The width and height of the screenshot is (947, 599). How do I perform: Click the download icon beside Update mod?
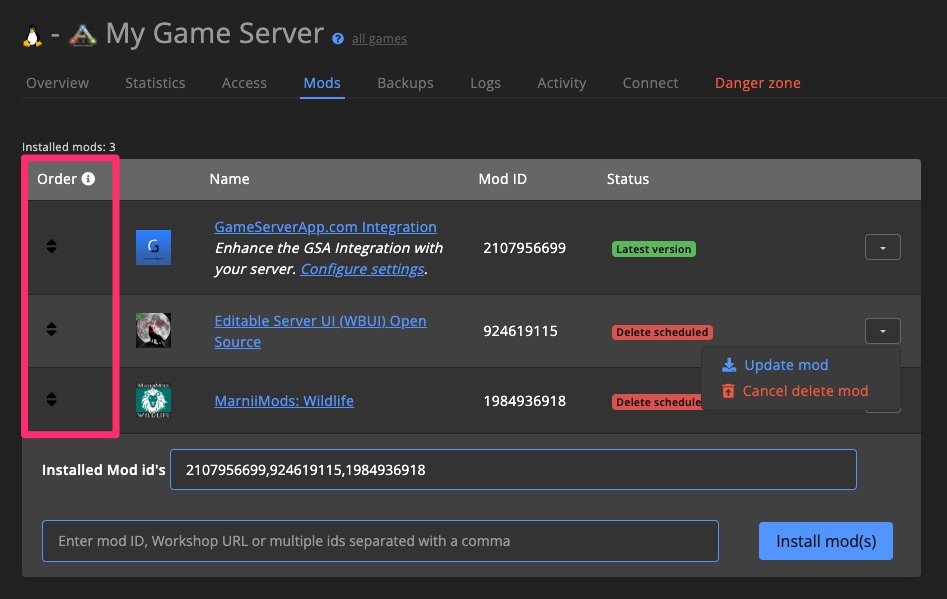pyautogui.click(x=728, y=364)
